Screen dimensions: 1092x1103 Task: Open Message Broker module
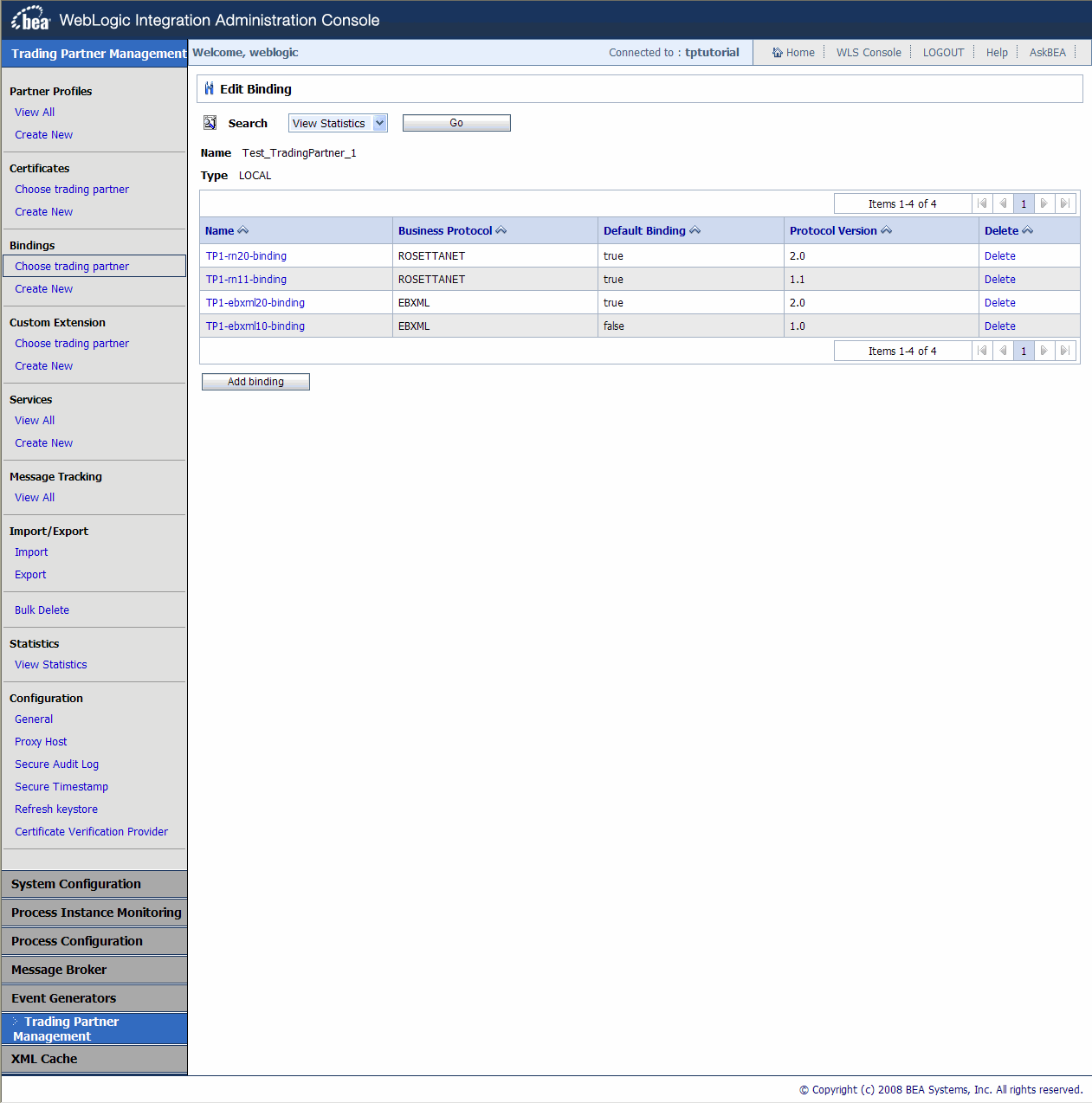94,970
